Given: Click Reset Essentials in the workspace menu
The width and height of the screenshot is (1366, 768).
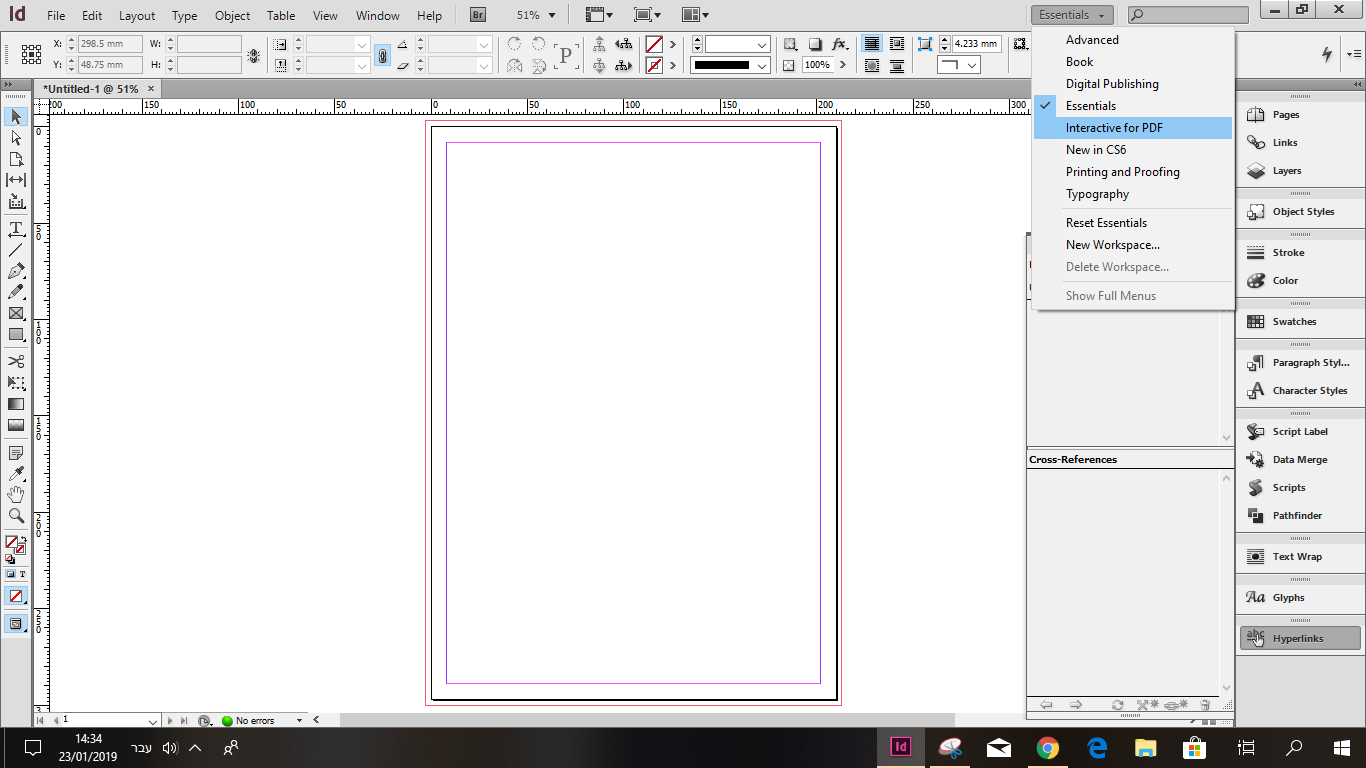Looking at the screenshot, I should pyautogui.click(x=1106, y=222).
